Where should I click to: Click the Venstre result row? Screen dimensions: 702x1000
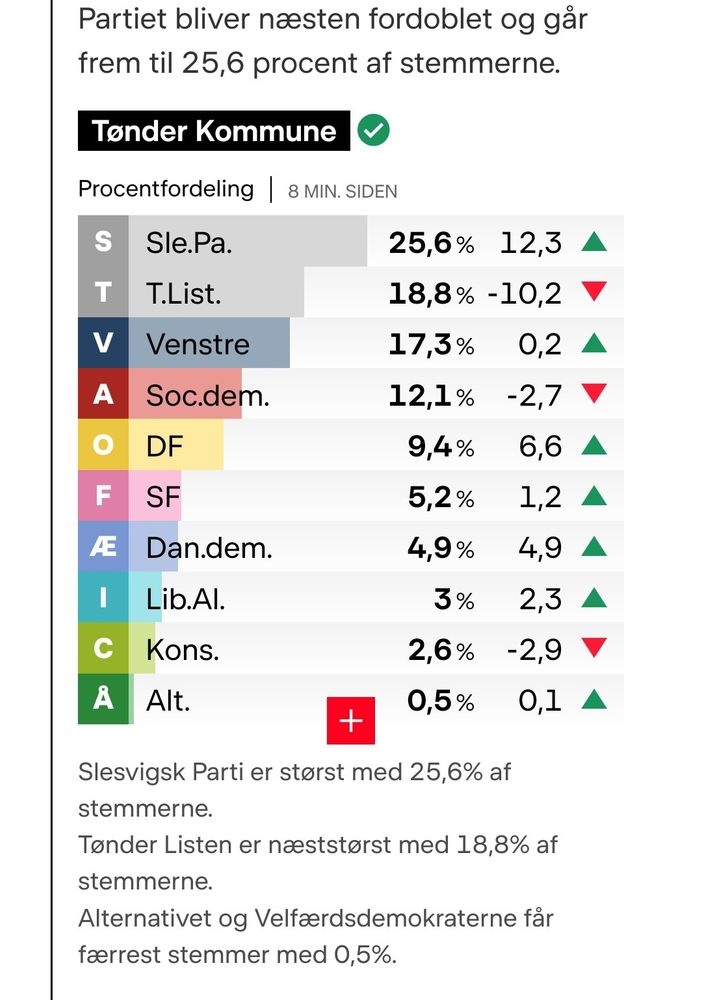[351, 343]
